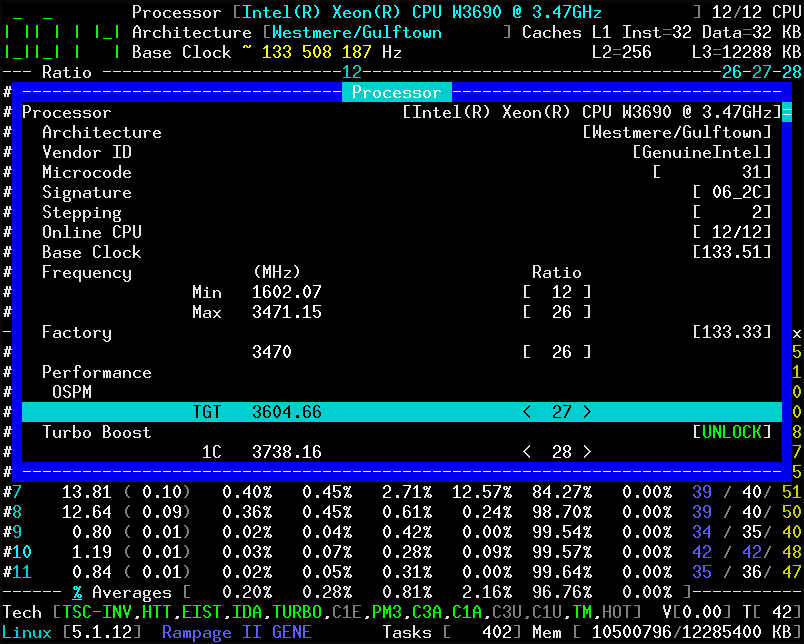Click 98.70% in the #8 row
This screenshot has height=644, width=804.
pos(562,512)
